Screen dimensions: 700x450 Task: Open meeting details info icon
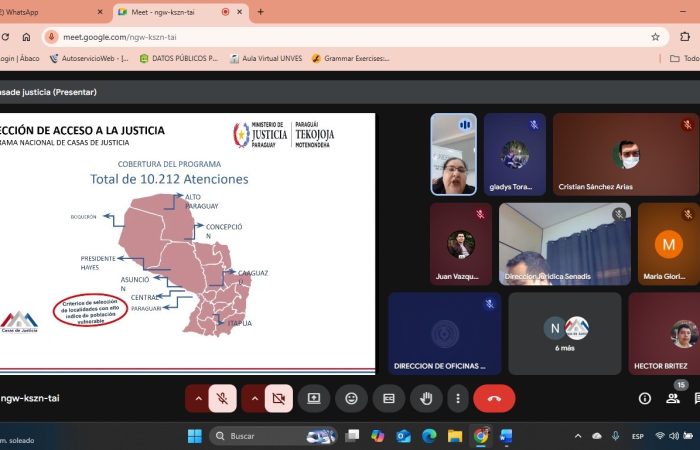click(x=645, y=398)
